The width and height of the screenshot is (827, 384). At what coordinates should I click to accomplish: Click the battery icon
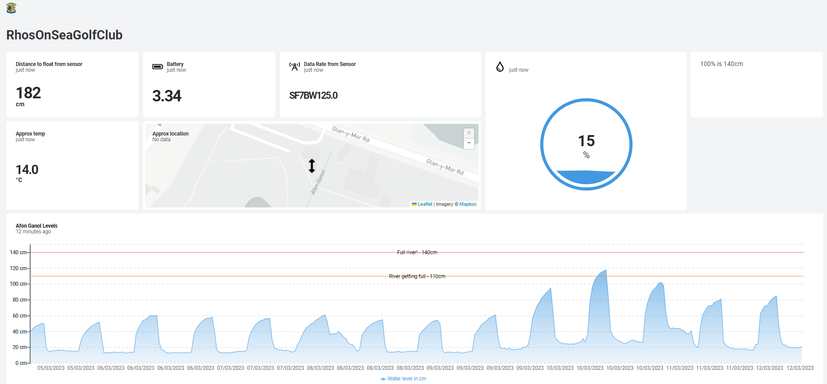(158, 66)
